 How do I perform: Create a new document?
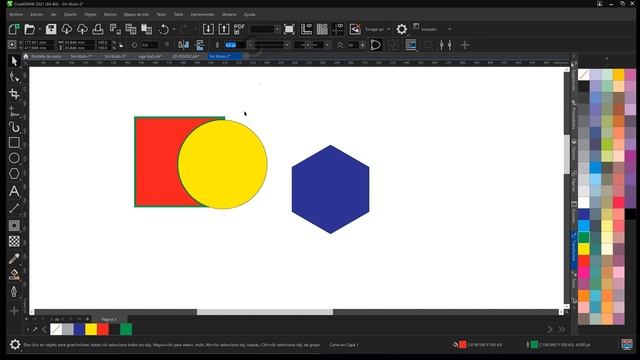[14, 29]
